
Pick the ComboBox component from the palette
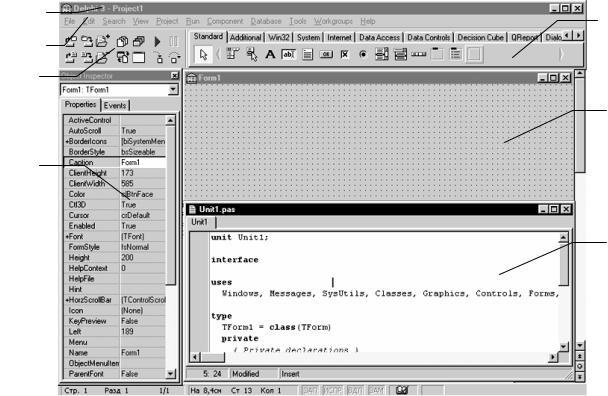400,54
